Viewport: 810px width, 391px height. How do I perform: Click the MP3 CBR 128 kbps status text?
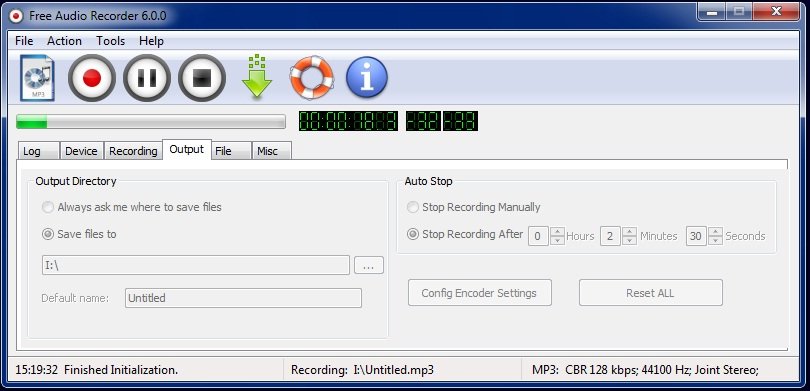pyautogui.click(x=645, y=370)
